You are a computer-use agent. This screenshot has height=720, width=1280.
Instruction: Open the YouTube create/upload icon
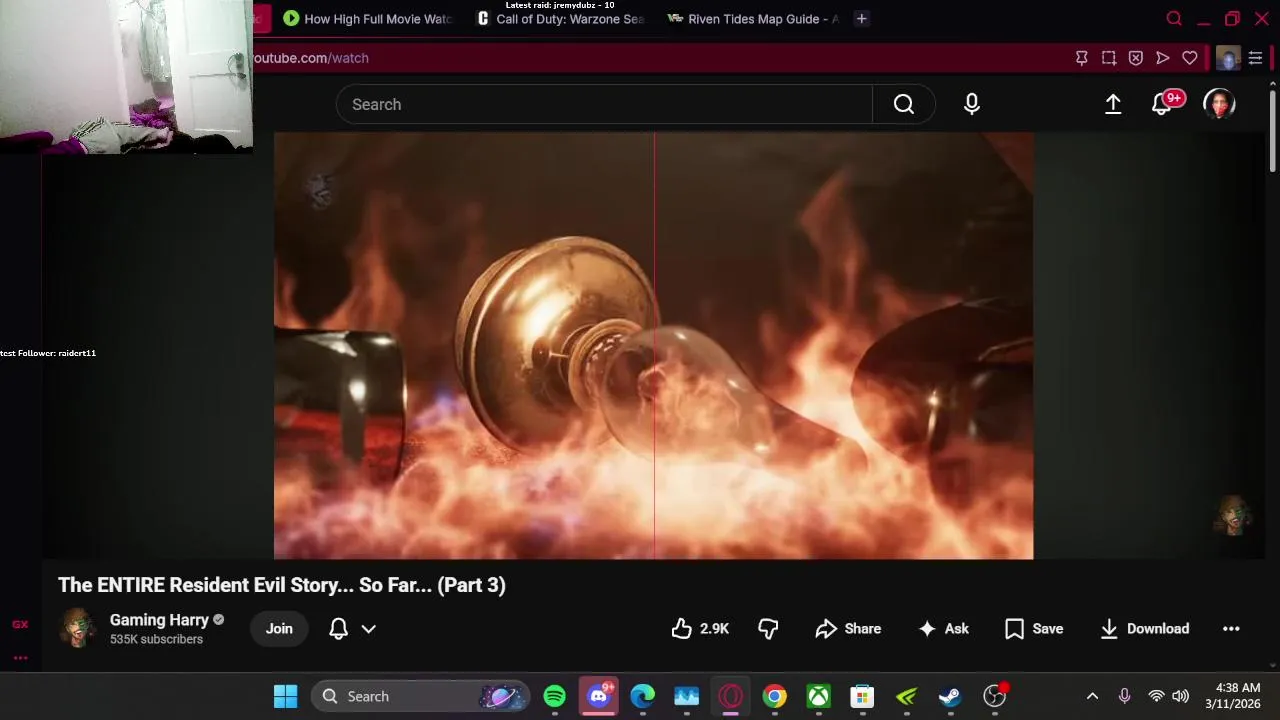1113,104
